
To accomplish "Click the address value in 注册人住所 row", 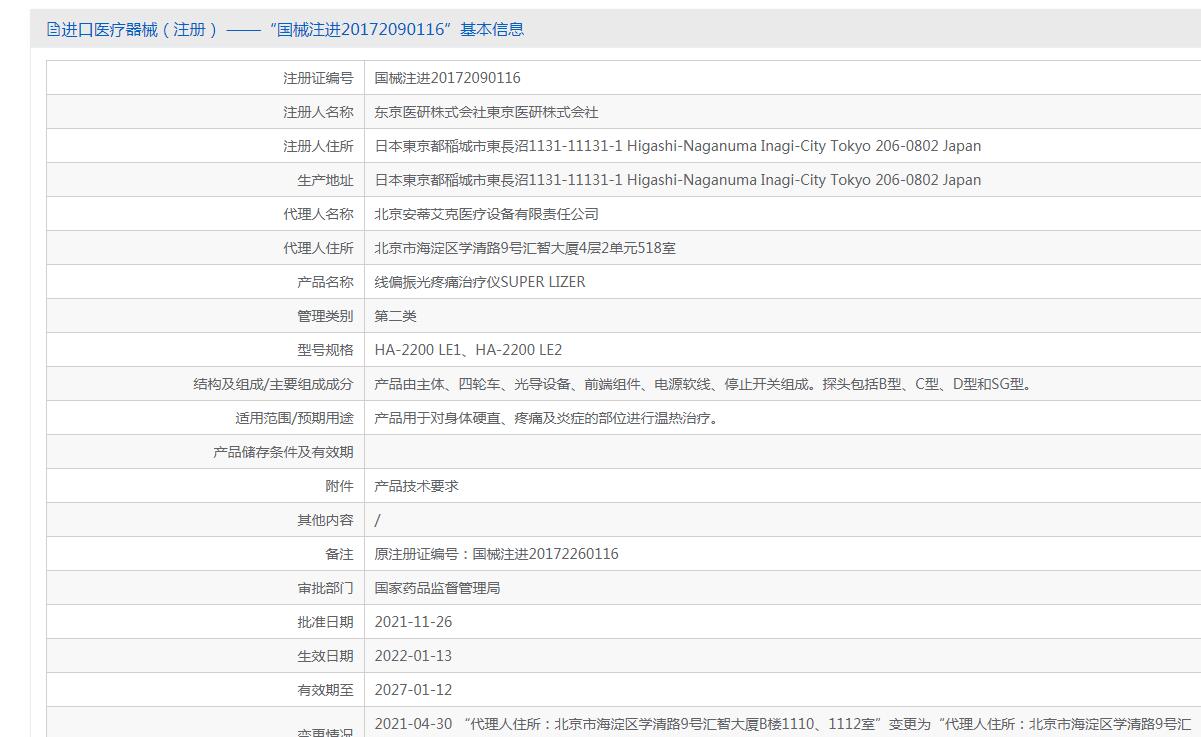I will [678, 146].
